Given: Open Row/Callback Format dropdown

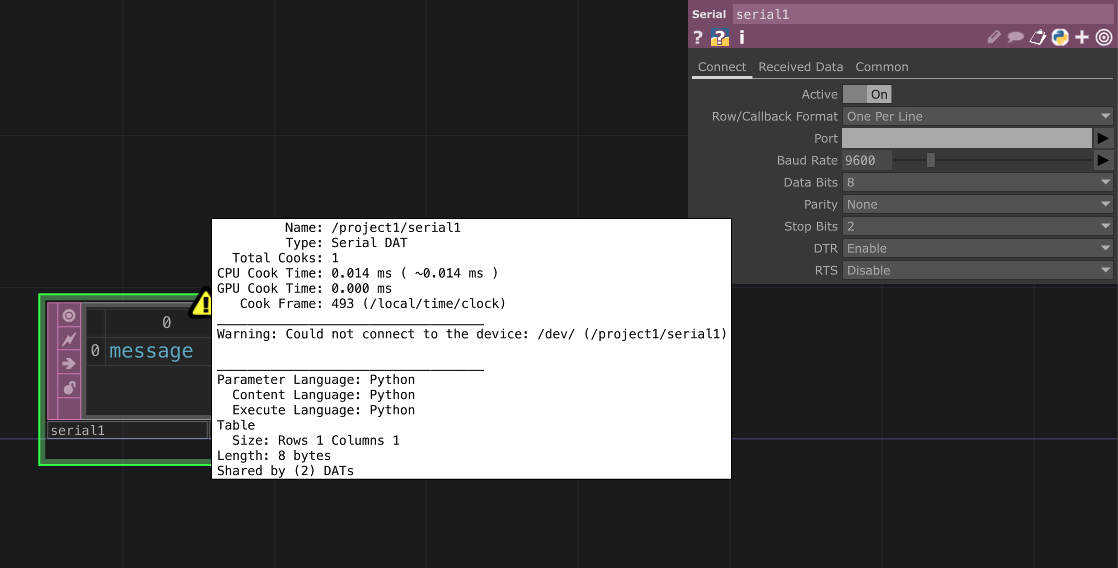Looking at the screenshot, I should [978, 116].
